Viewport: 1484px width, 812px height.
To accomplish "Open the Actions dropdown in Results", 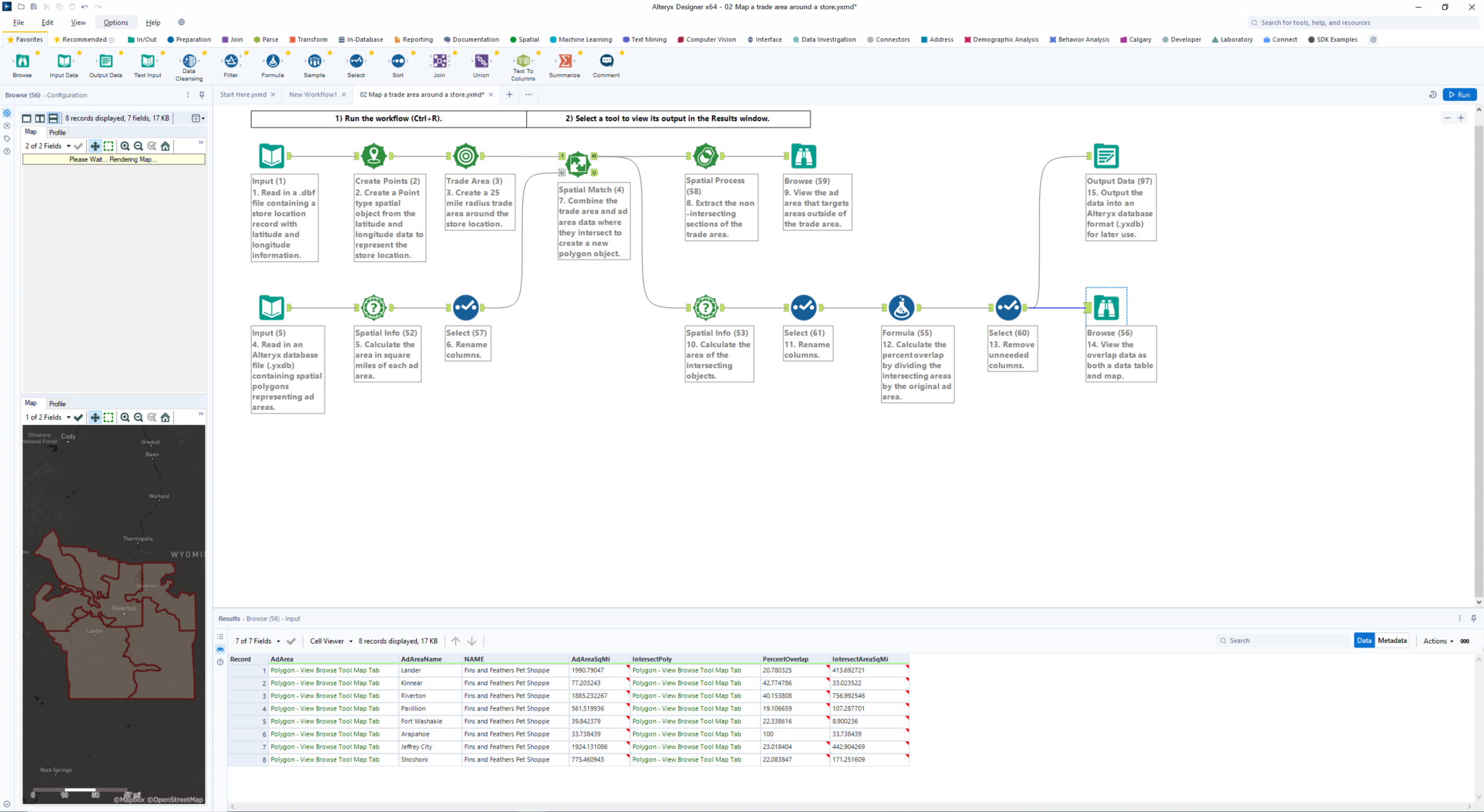I will click(1438, 641).
